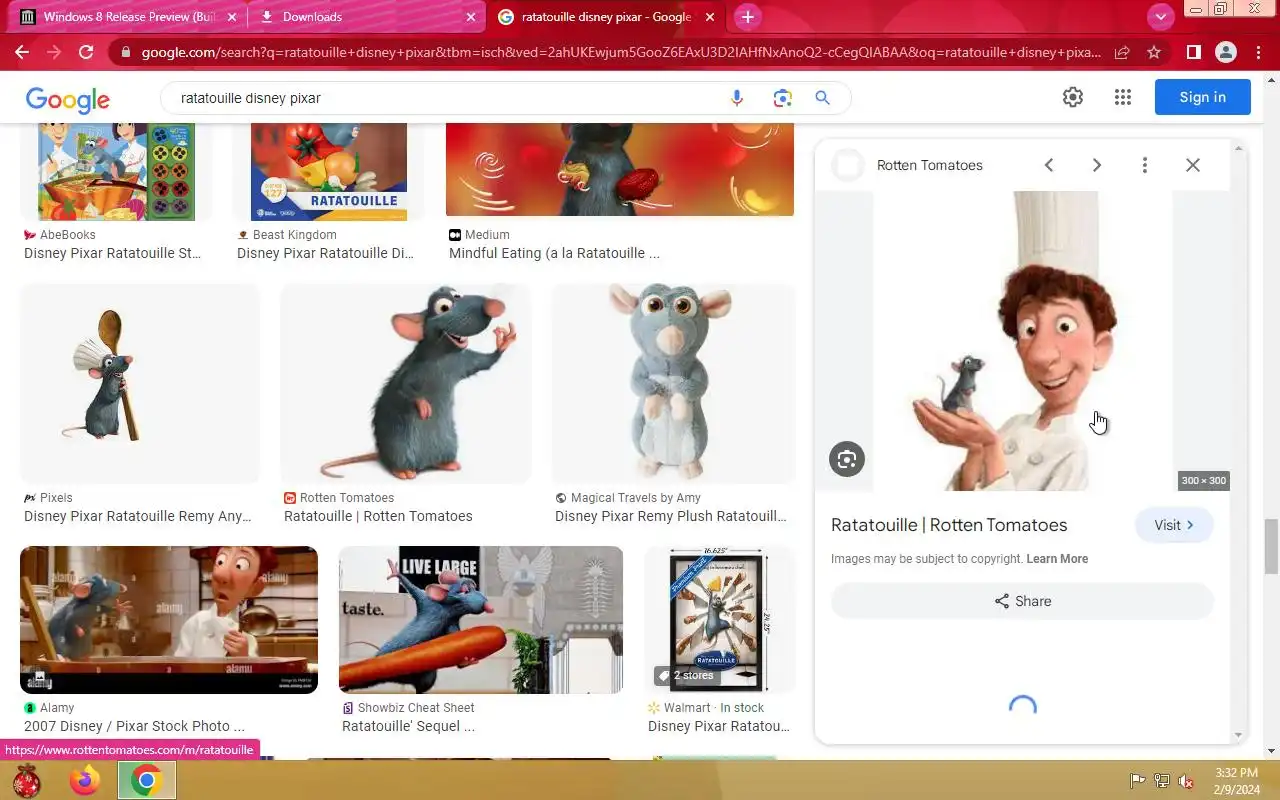
Task: Go to the Google logo homepage
Action: pos(68,99)
